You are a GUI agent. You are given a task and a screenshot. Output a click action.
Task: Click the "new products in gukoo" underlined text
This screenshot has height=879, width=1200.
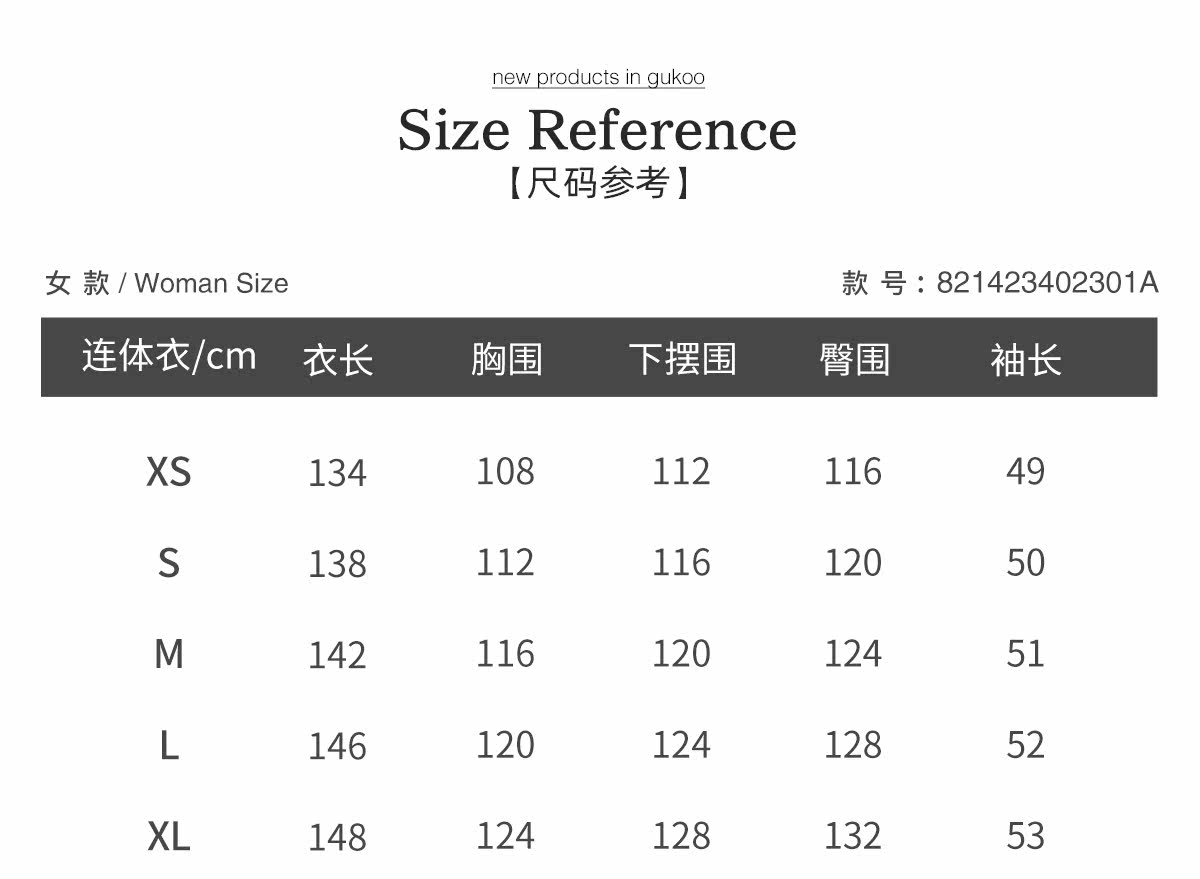pyautogui.click(x=598, y=78)
